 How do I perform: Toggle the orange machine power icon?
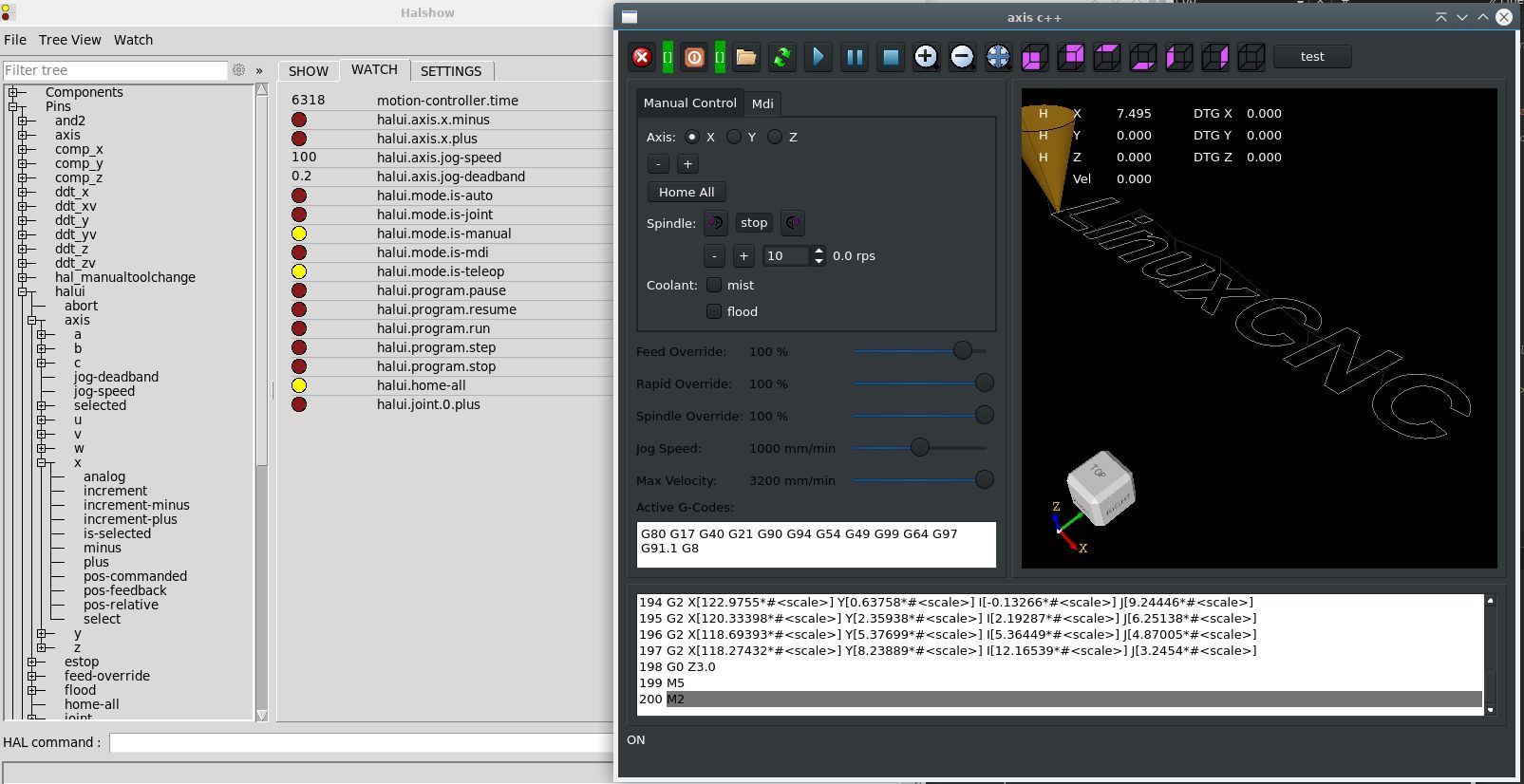click(694, 57)
